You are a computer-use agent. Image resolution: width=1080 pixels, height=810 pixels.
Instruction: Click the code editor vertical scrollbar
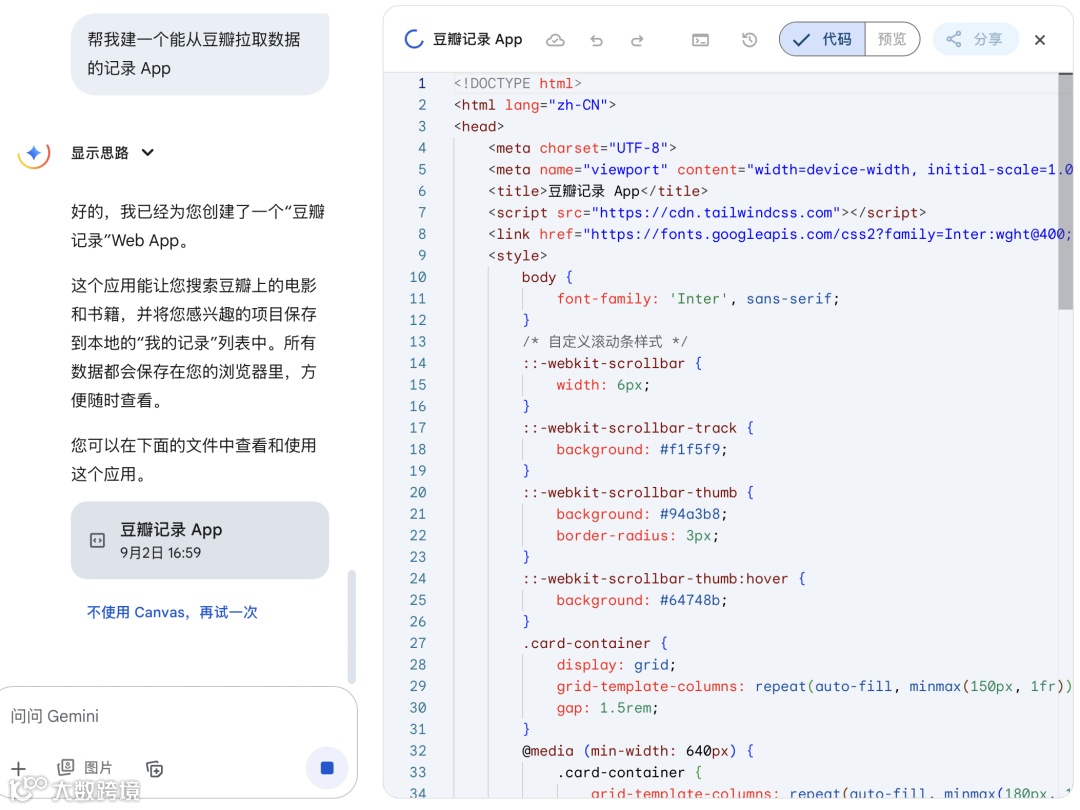1066,192
